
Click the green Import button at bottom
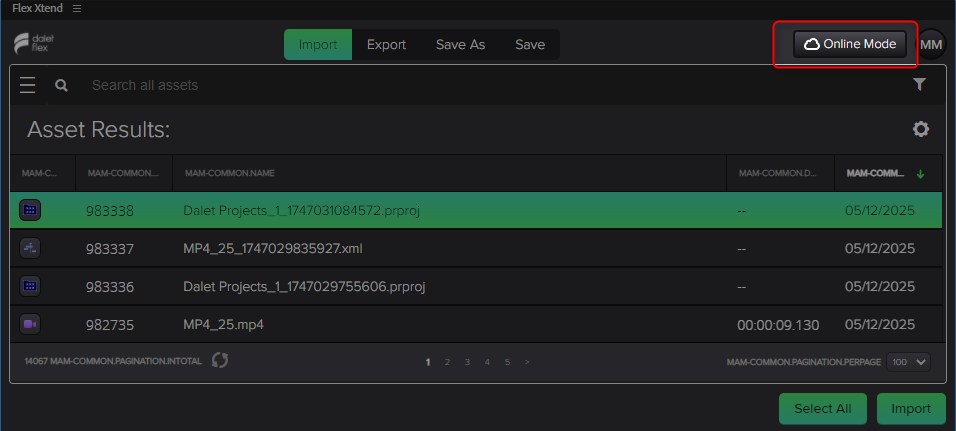coord(911,408)
